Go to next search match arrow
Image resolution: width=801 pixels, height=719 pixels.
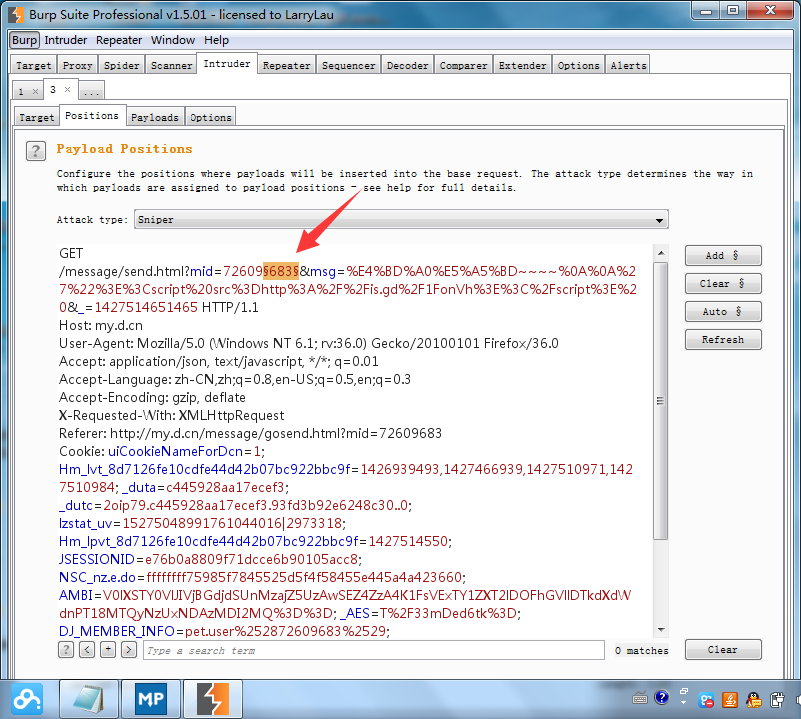[129, 650]
